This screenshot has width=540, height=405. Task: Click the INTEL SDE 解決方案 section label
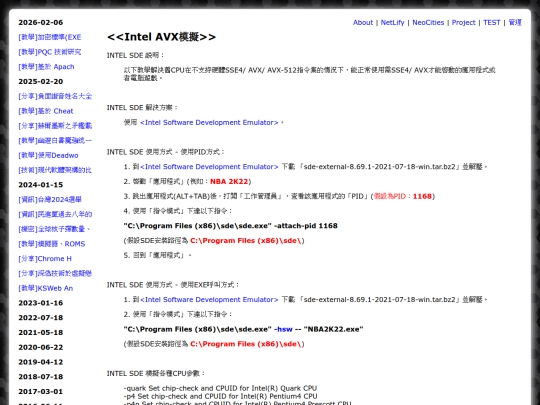click(x=142, y=108)
